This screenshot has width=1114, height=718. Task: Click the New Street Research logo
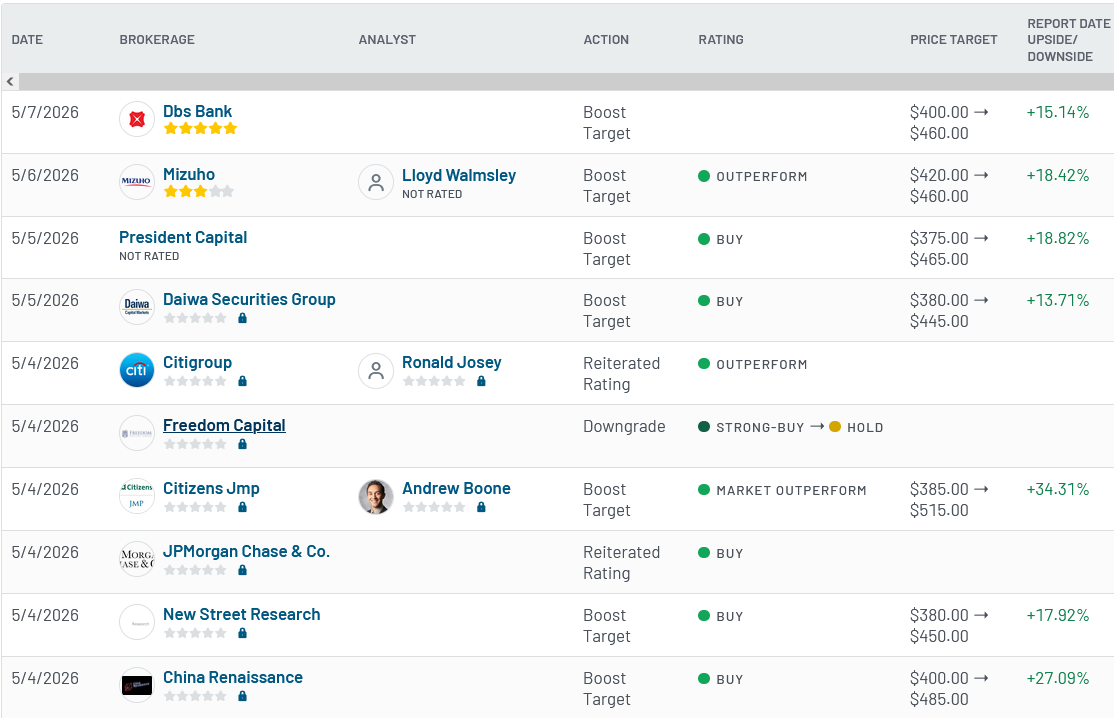[137, 622]
